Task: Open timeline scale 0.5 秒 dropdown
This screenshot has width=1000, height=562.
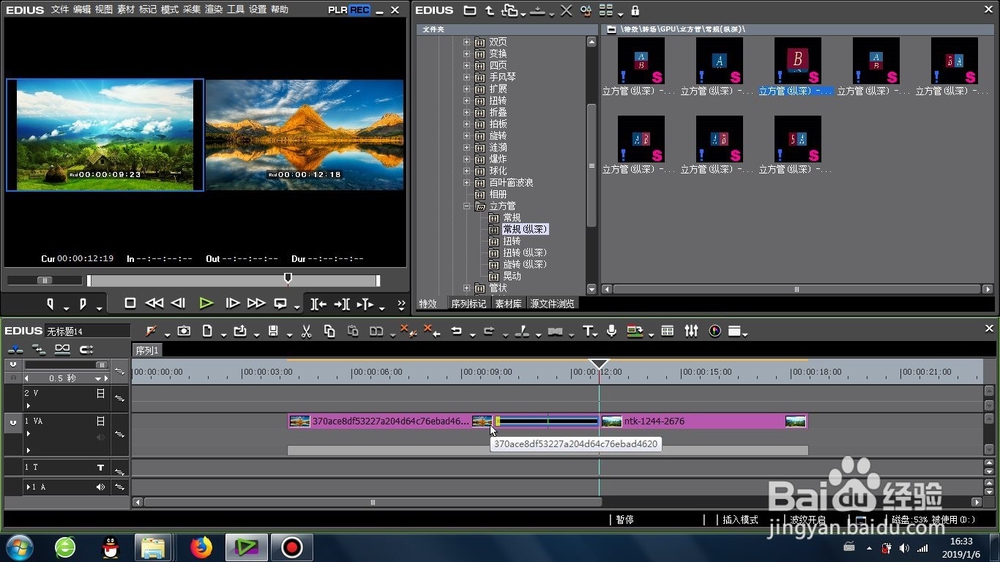Action: 98,378
